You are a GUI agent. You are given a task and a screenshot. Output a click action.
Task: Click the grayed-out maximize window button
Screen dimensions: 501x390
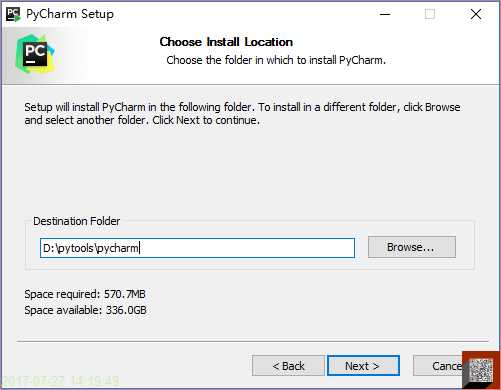[430, 14]
